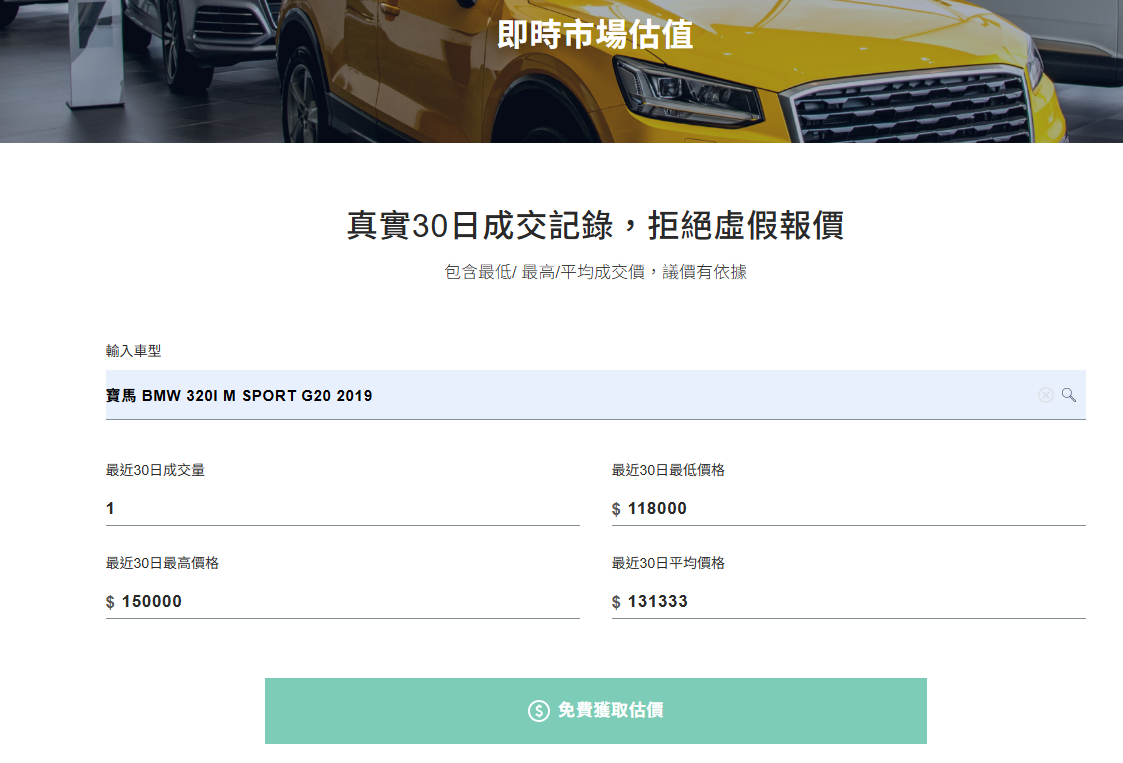This screenshot has width=1123, height=763.
Task: Focus the 輸入車型 car model input
Action: [x=560, y=396]
